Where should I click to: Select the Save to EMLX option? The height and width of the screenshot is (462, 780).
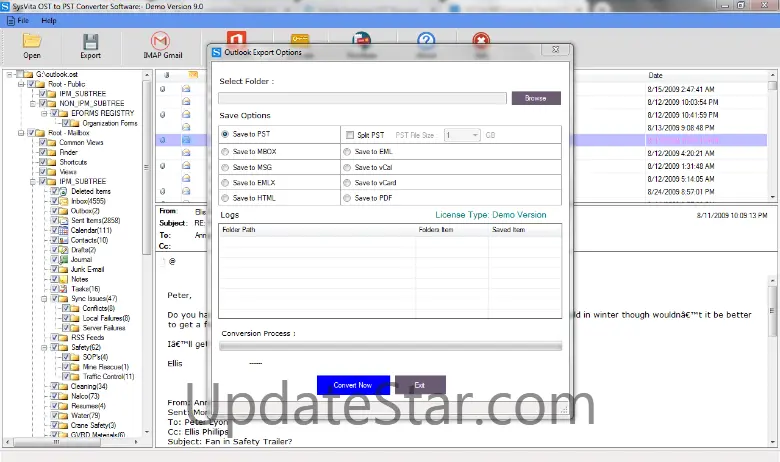[225, 183]
